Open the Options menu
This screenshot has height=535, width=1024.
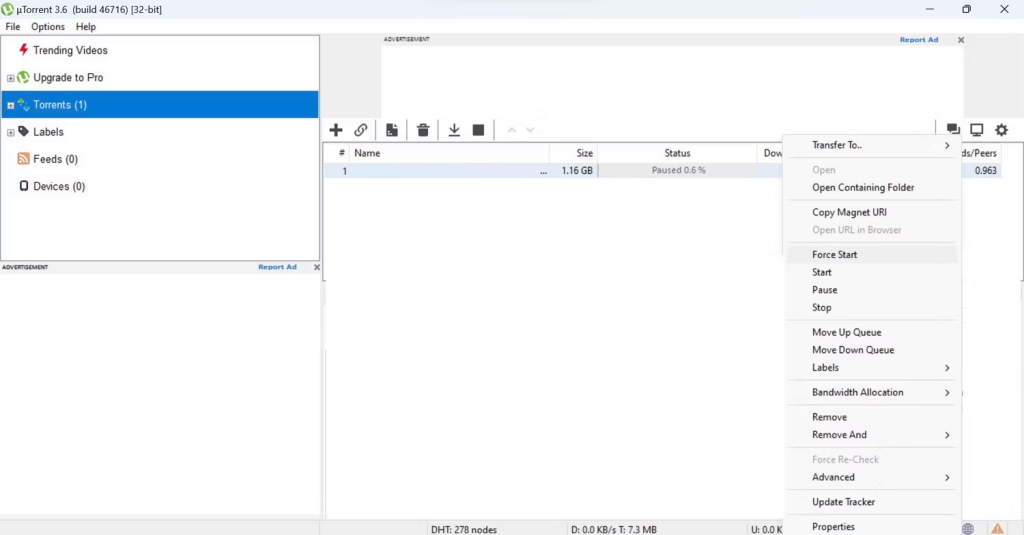click(48, 27)
